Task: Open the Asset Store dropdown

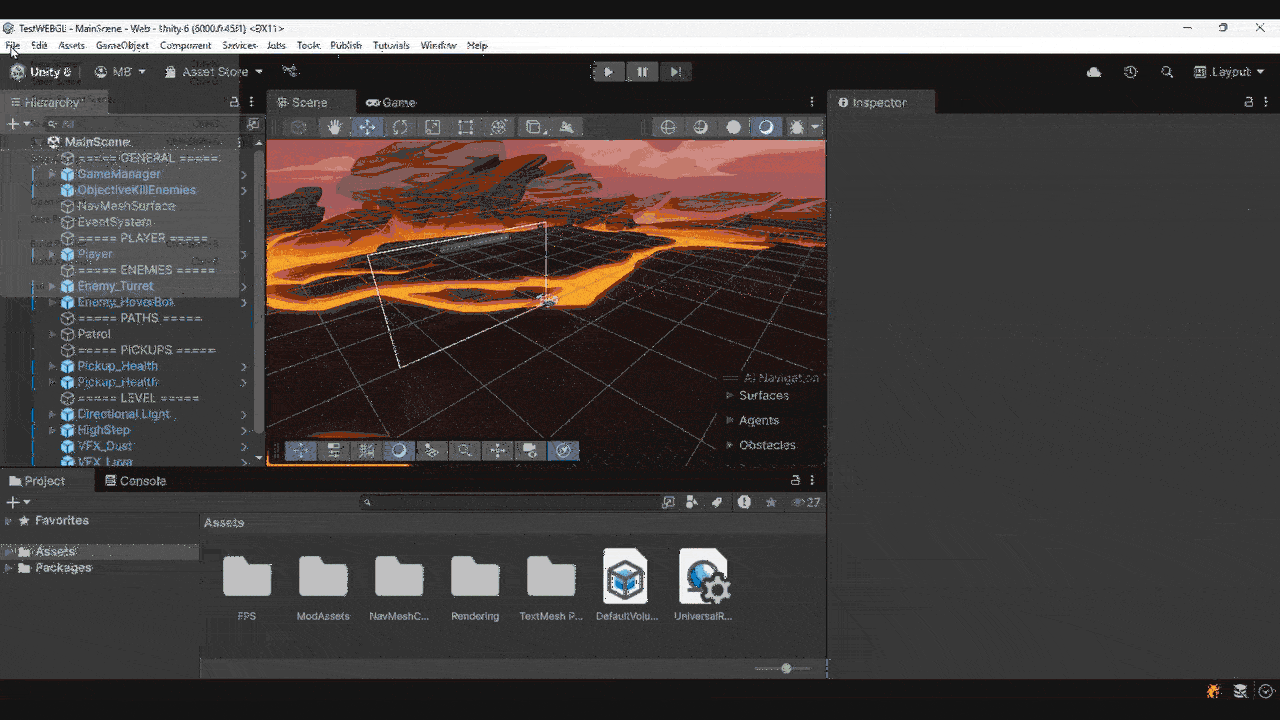Action: [x=214, y=72]
